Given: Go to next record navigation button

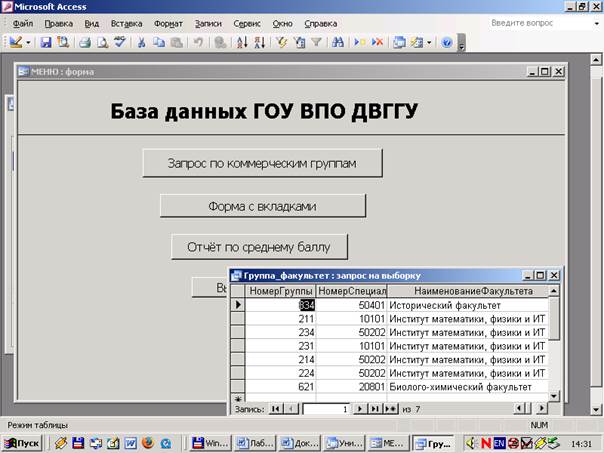Looking at the screenshot, I should [x=359, y=409].
